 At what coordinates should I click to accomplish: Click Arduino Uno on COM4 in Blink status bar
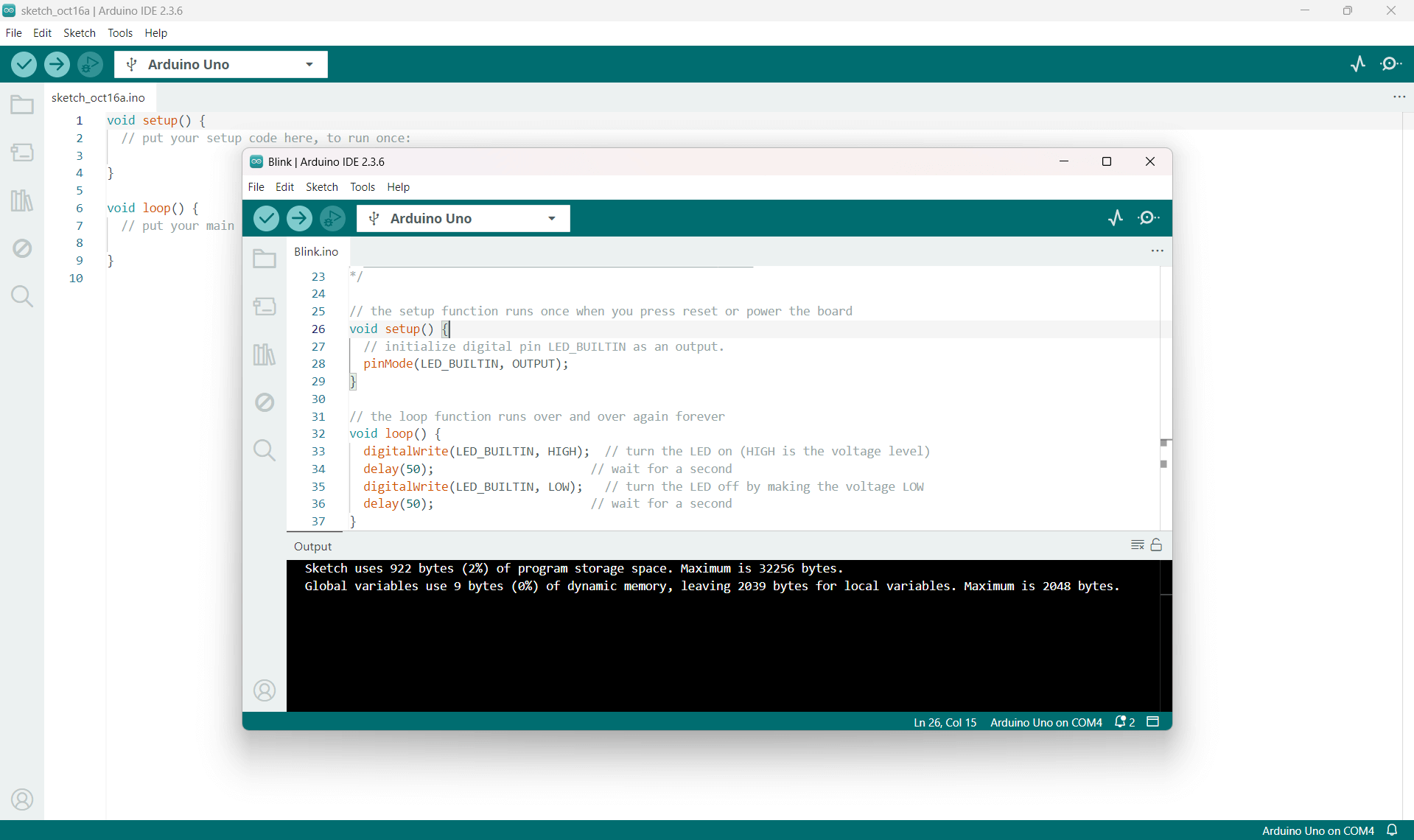point(1046,722)
